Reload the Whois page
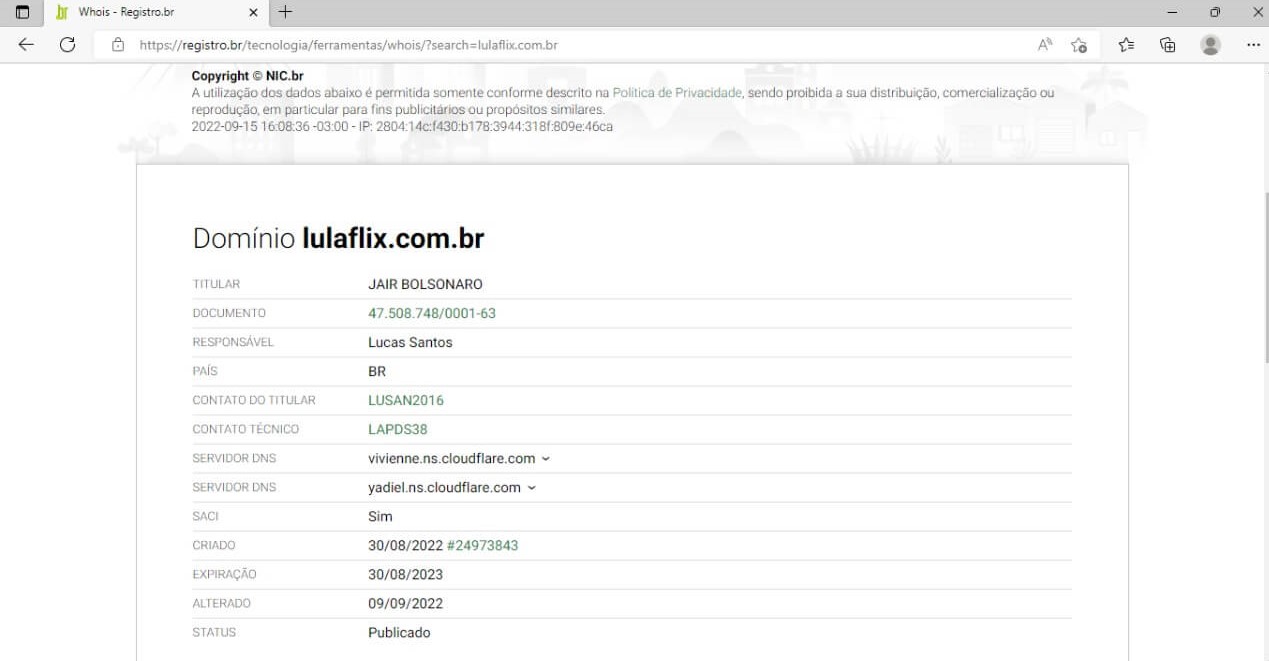The height and width of the screenshot is (661, 1269). (67, 45)
